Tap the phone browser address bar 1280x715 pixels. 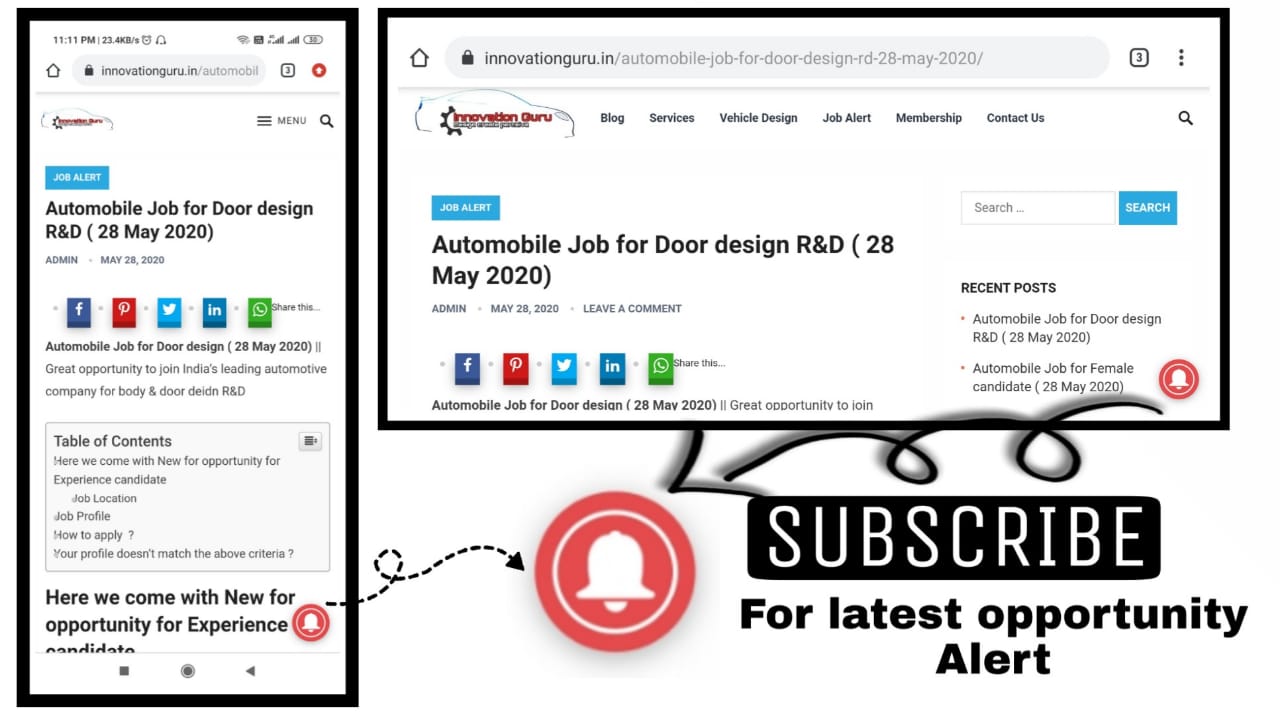click(x=169, y=71)
